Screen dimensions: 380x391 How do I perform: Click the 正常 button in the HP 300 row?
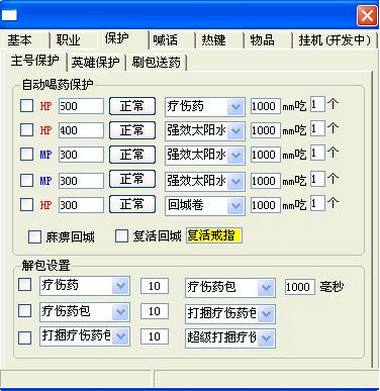coord(132,204)
